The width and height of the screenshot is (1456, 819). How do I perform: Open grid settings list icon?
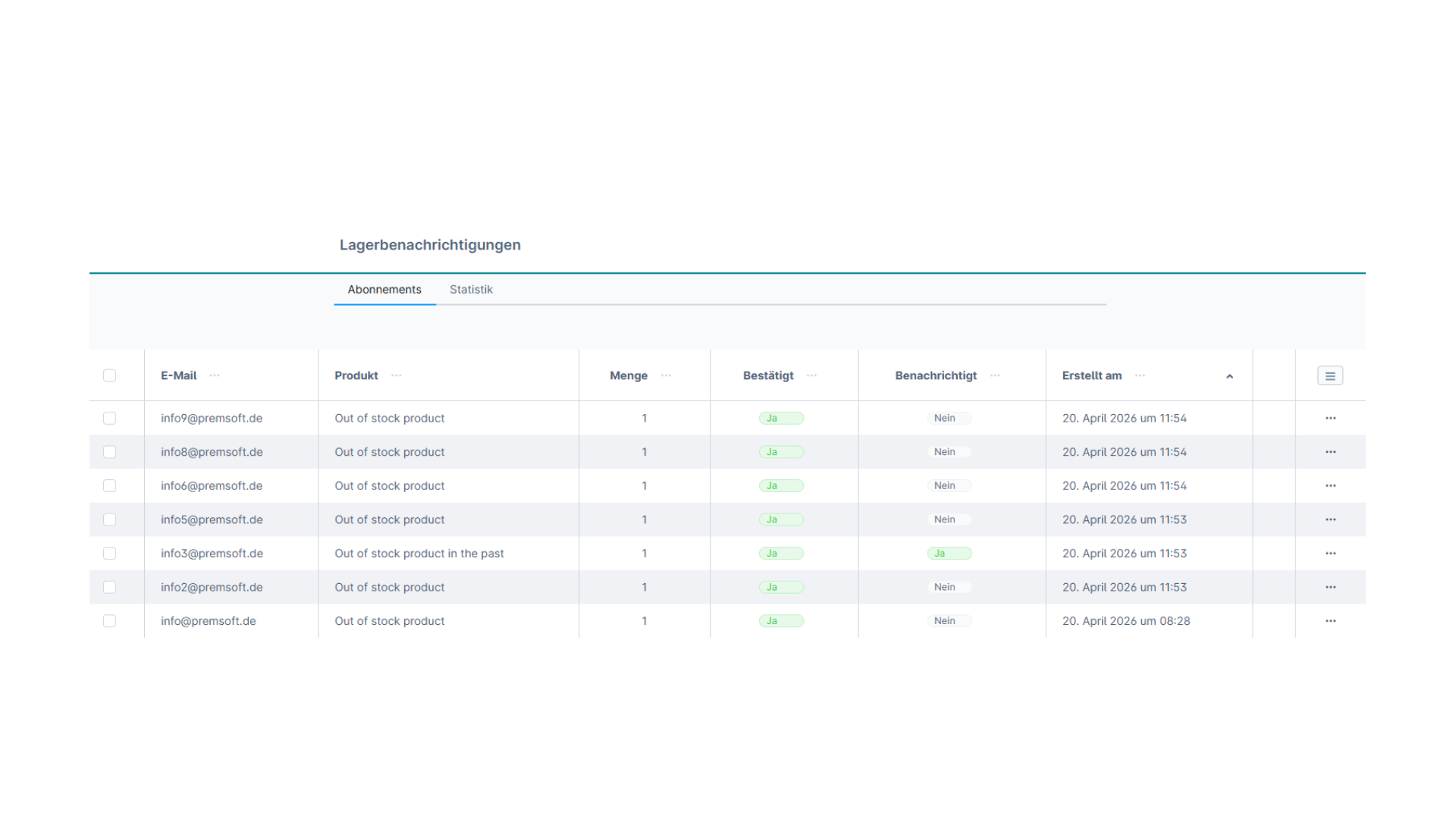point(1329,376)
